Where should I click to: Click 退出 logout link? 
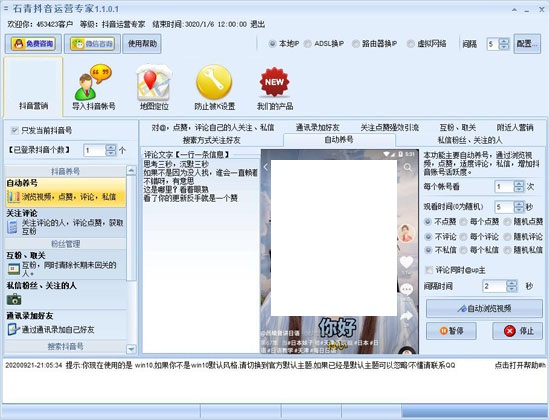[x=257, y=24]
